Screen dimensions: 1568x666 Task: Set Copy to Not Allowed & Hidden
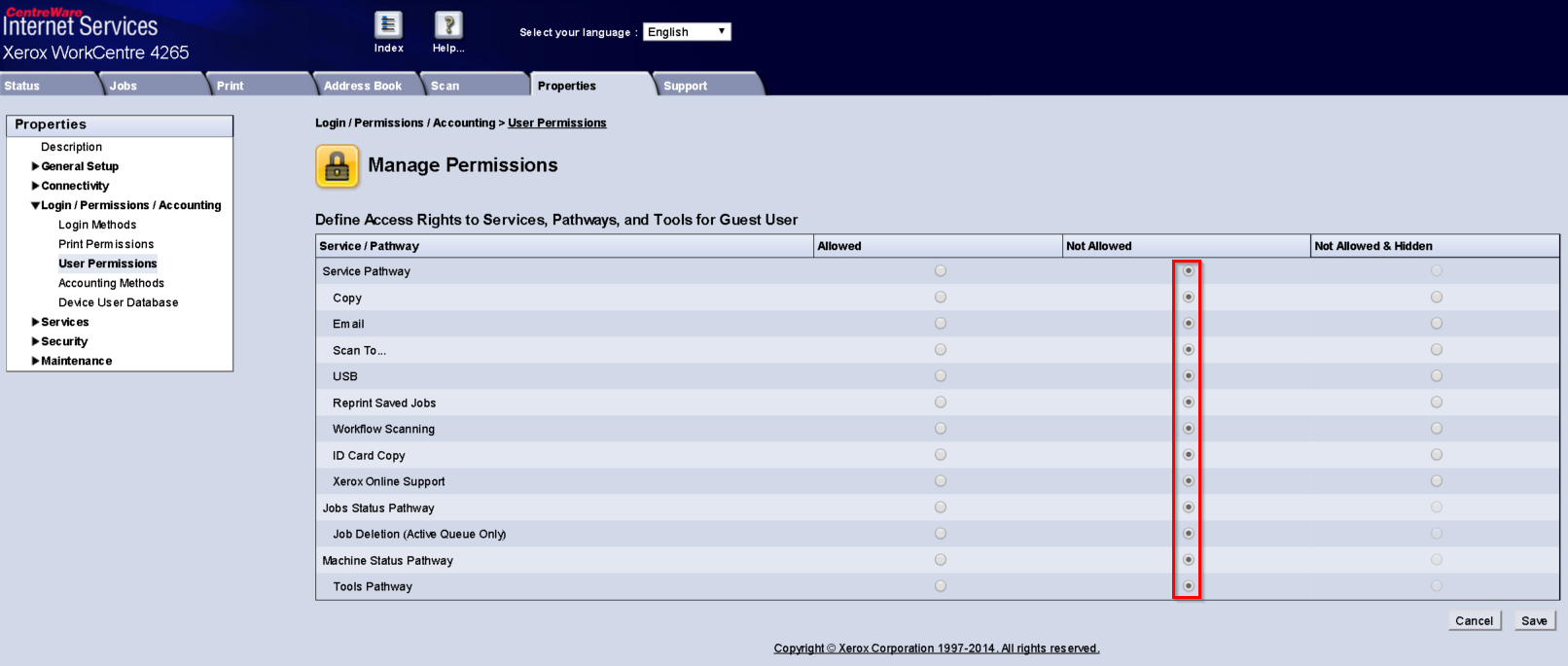pos(1437,298)
